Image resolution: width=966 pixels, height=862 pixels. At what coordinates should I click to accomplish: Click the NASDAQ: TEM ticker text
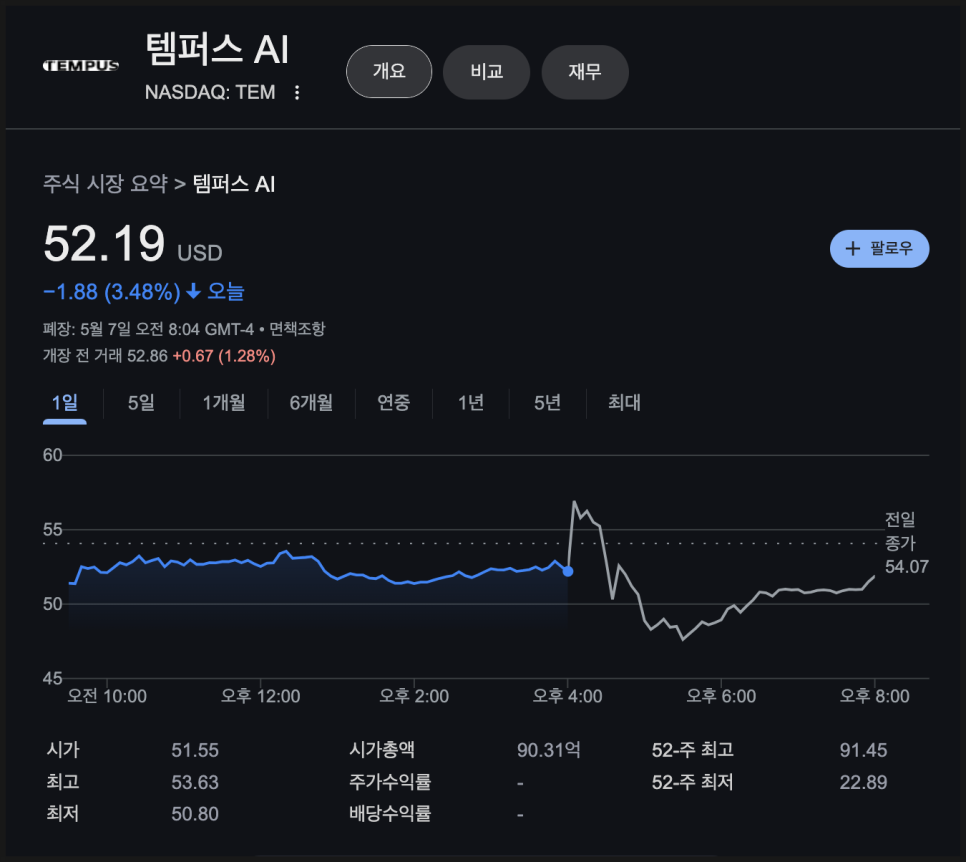(x=210, y=92)
